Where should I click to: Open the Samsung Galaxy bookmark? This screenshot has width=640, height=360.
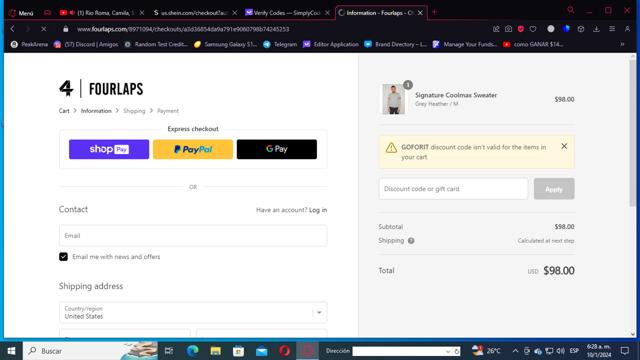click(x=226, y=44)
